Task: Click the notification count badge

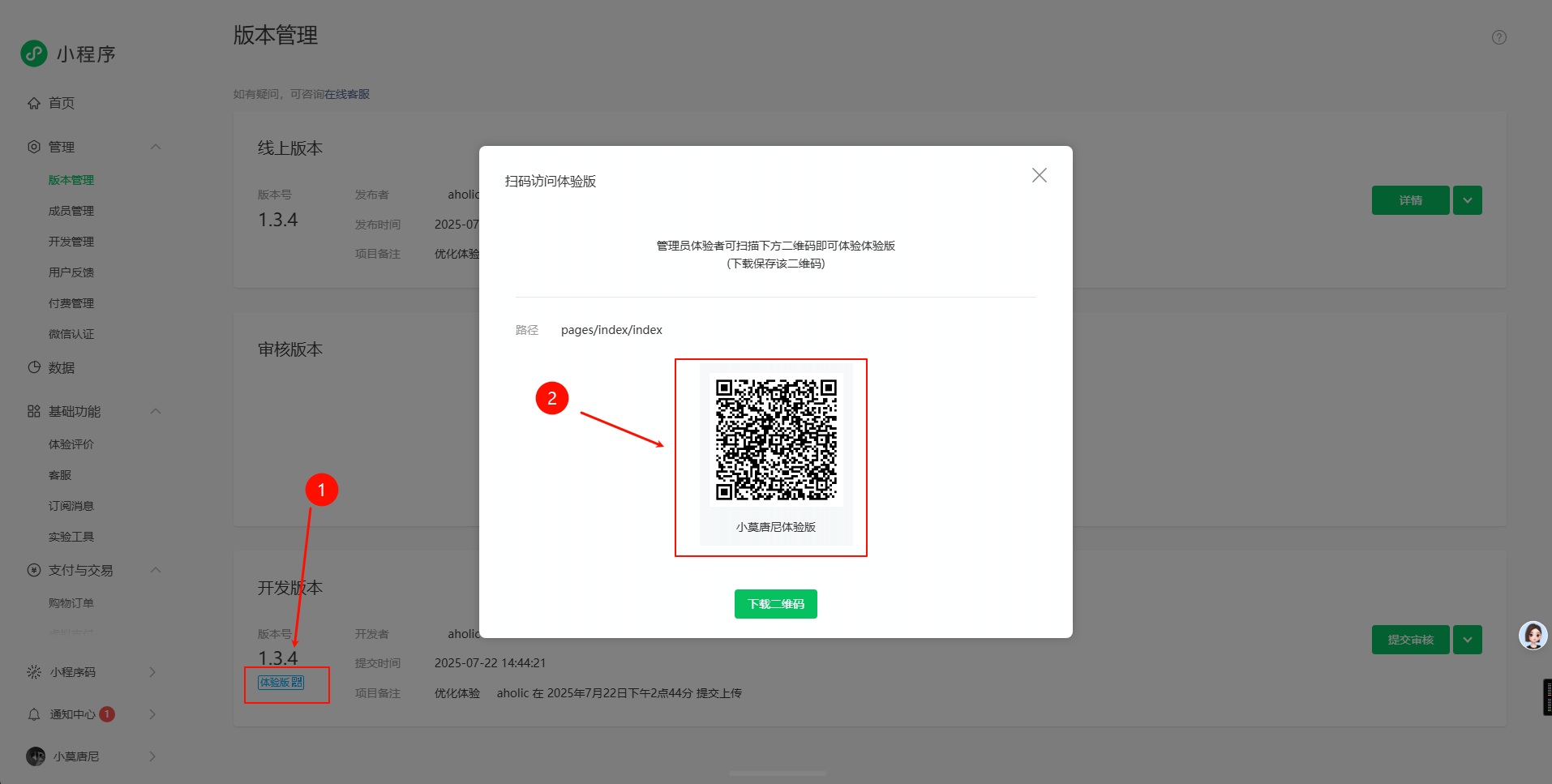Action: [107, 714]
